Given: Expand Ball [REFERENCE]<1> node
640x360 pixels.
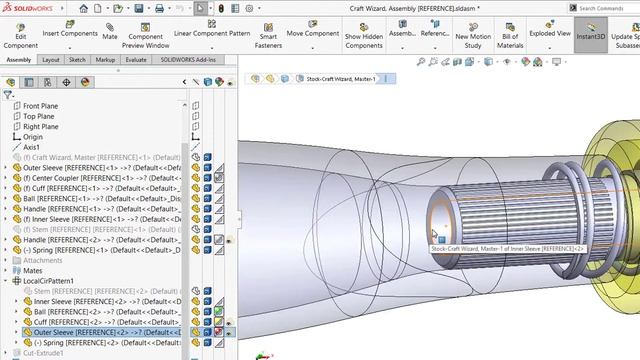Looking at the screenshot, I should 5,198.
